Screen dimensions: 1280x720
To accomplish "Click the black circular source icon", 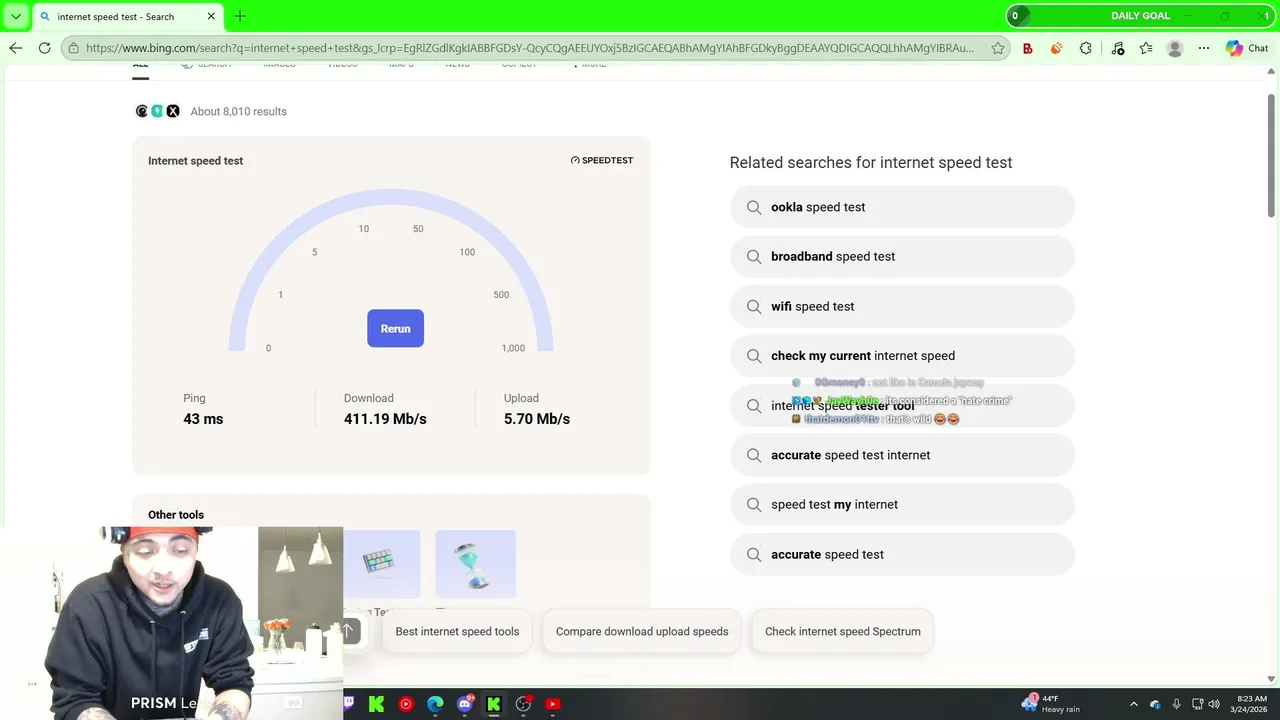I will (142, 111).
